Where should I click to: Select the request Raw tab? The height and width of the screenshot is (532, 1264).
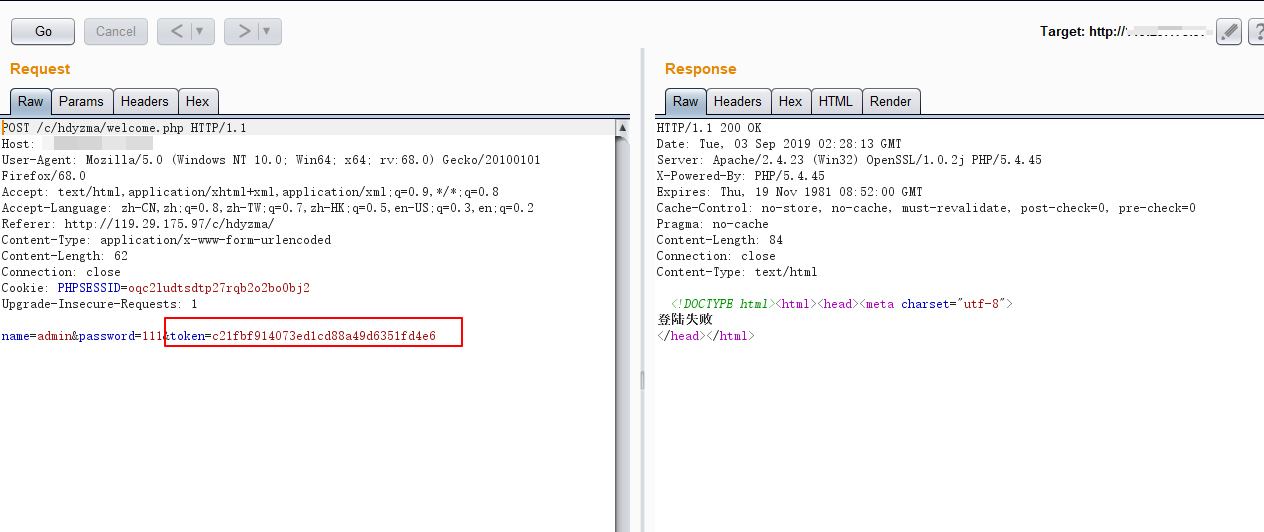point(31,101)
